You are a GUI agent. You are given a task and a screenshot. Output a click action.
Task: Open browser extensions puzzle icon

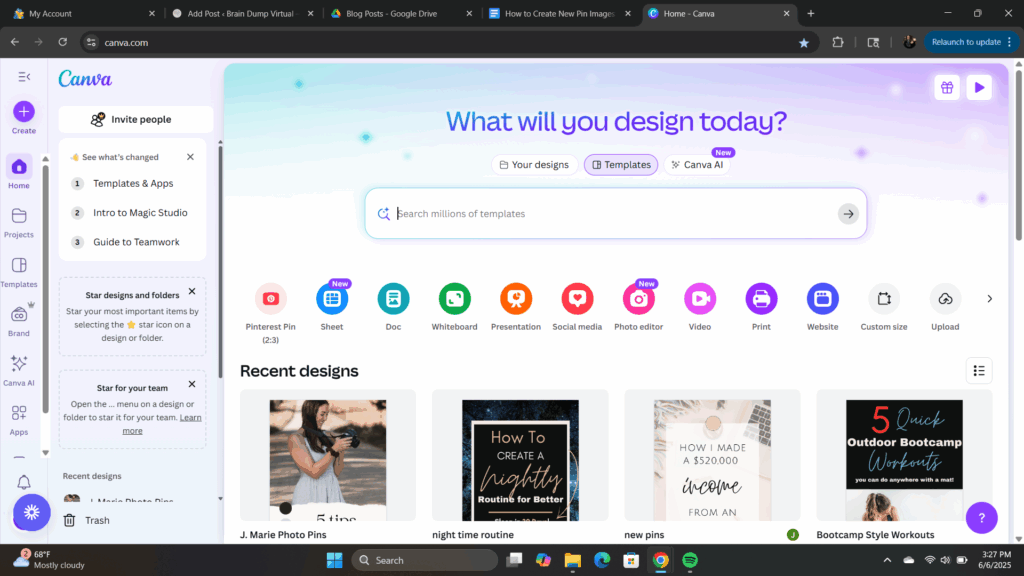[x=838, y=42]
